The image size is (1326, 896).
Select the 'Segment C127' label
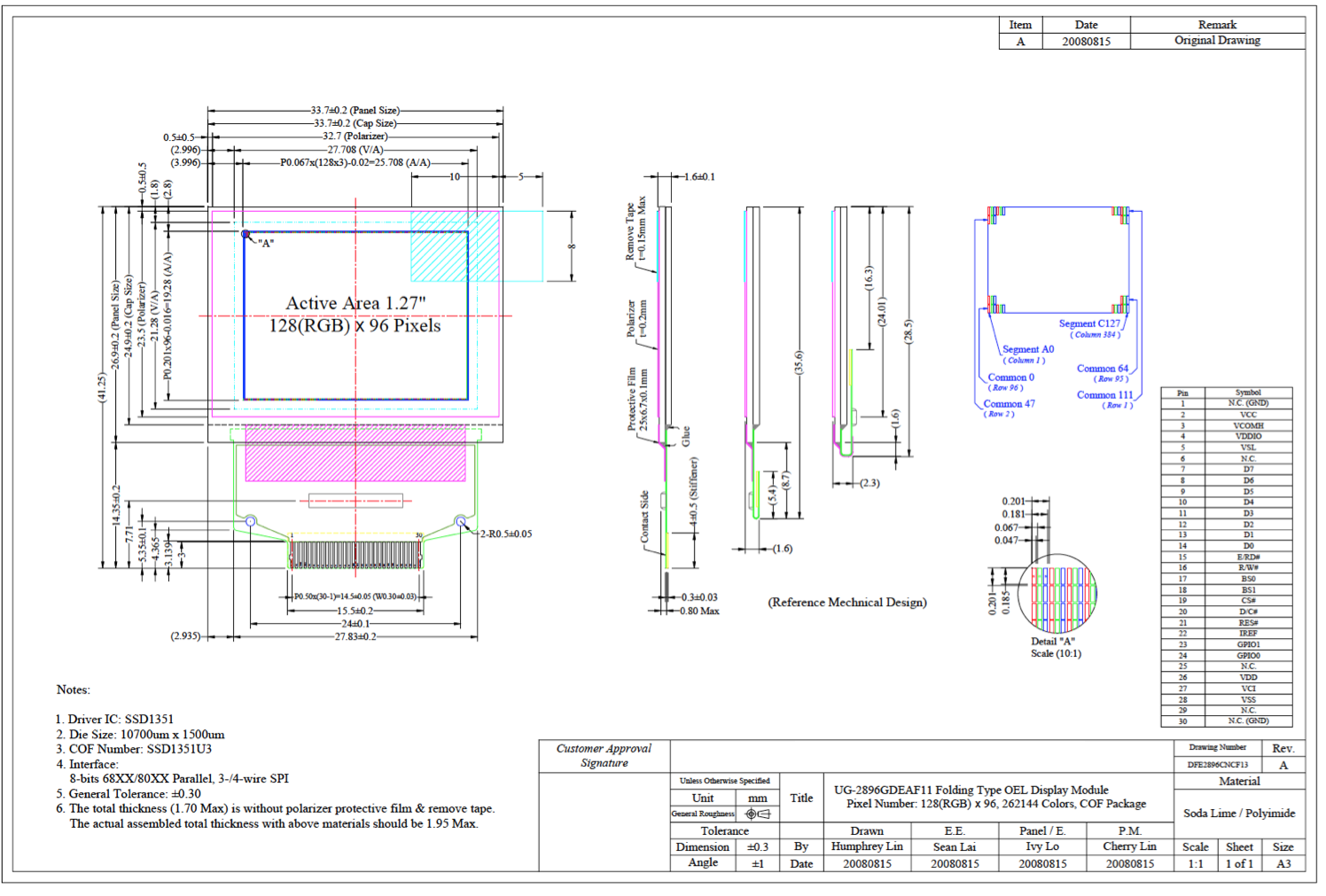tap(1089, 323)
